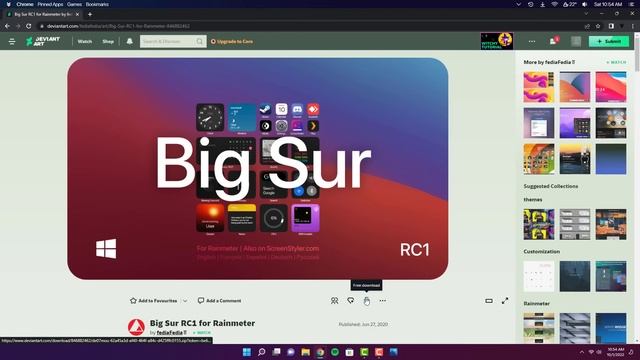Image resolution: width=640 pixels, height=360 pixels.
Task: Click the browser address bar
Action: [310, 26]
